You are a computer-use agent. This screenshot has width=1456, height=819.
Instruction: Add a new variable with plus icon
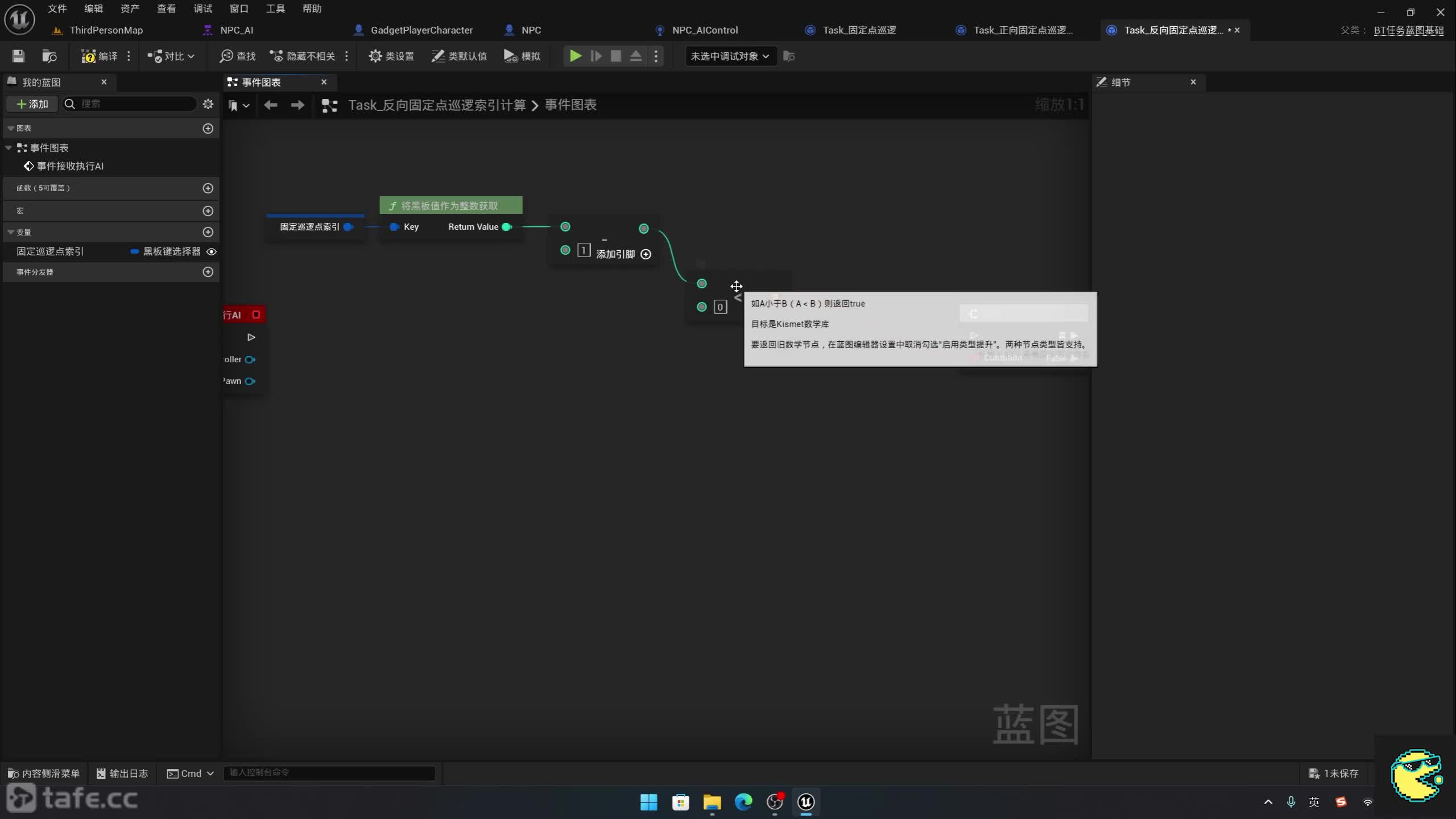coord(208,232)
